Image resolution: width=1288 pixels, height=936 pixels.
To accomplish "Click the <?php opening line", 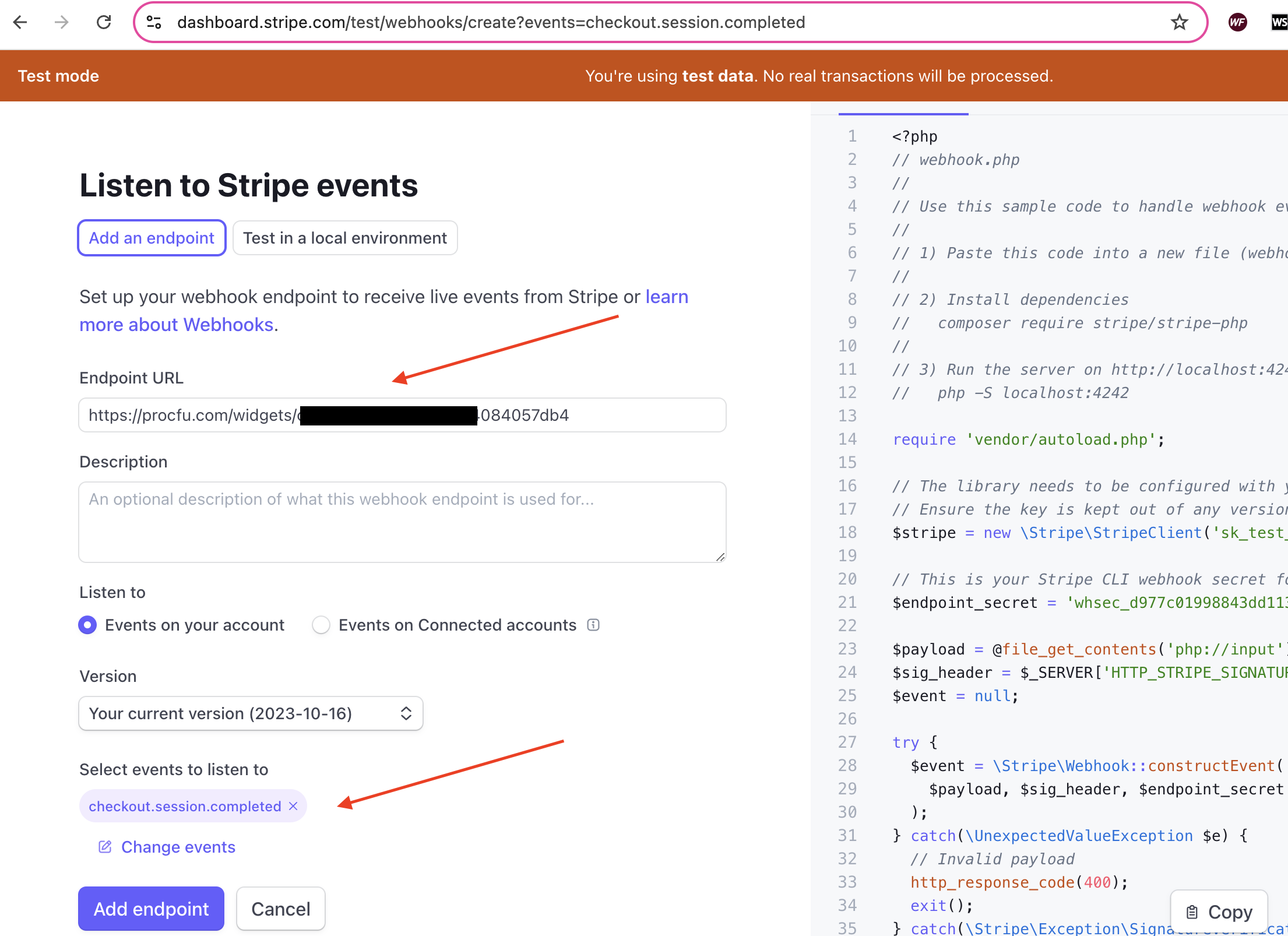I will pyautogui.click(x=914, y=136).
